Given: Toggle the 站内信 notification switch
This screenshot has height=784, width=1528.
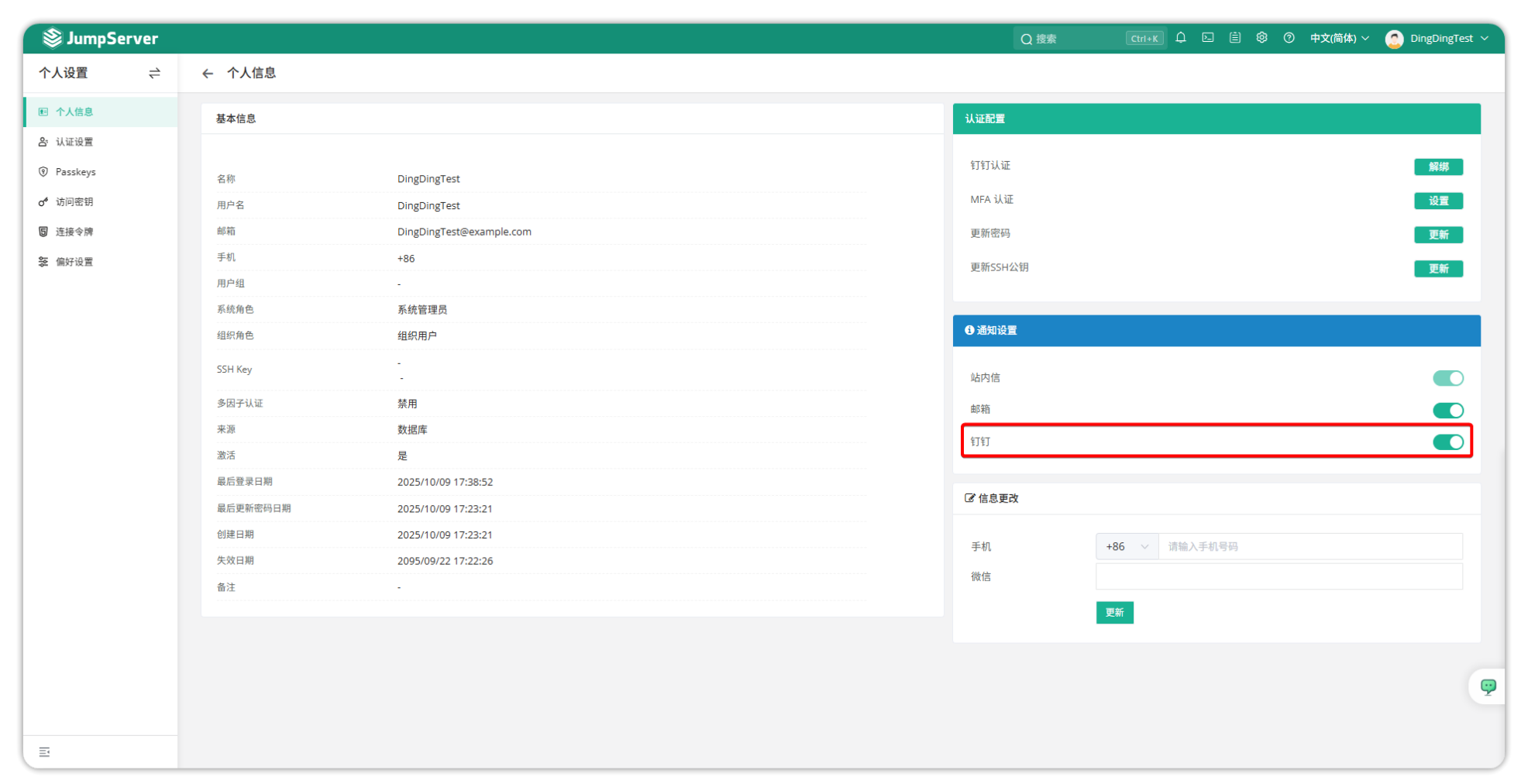Looking at the screenshot, I should 1447,378.
